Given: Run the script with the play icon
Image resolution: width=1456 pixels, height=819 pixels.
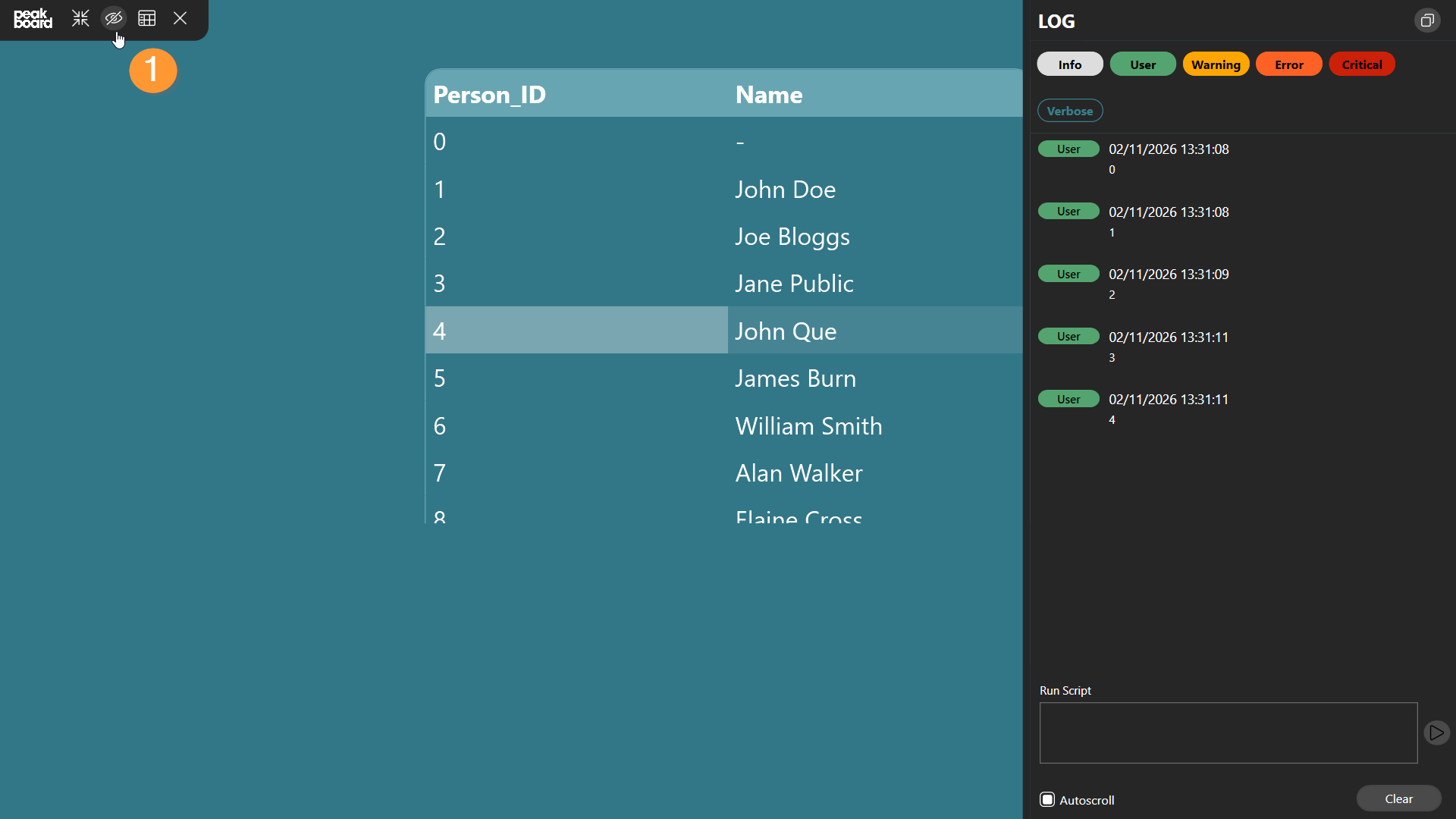Looking at the screenshot, I should (x=1436, y=733).
